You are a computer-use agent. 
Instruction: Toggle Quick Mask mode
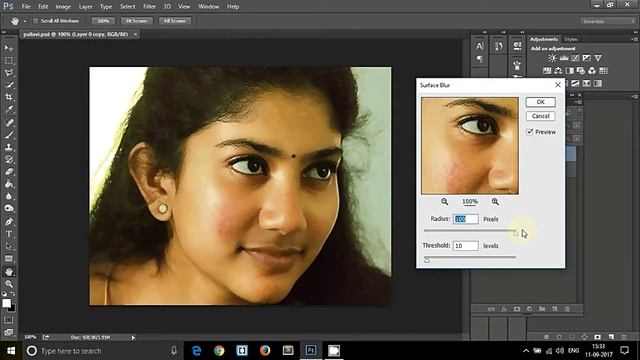[9, 320]
